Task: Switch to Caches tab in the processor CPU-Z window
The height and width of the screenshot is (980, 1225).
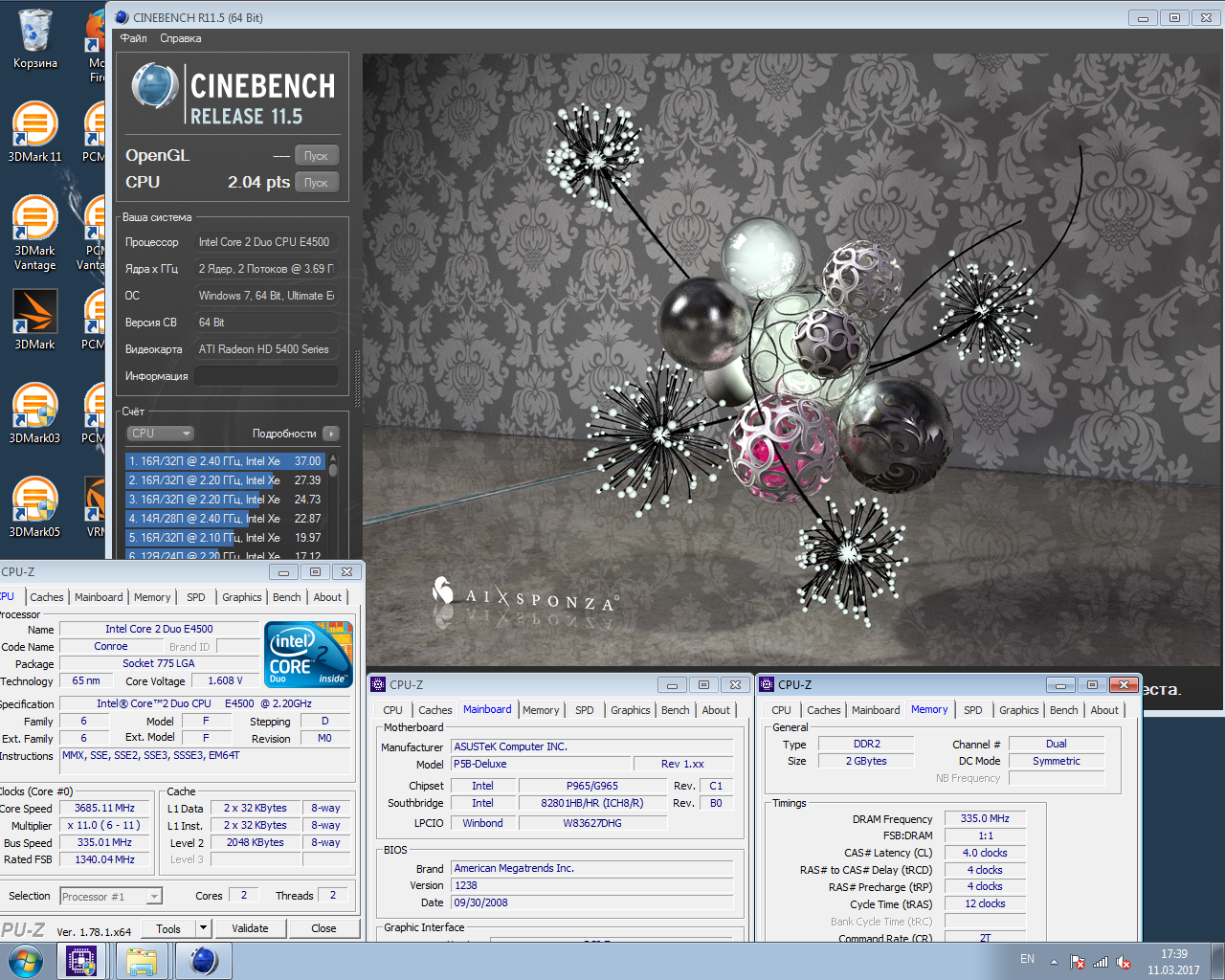Action: [47, 597]
